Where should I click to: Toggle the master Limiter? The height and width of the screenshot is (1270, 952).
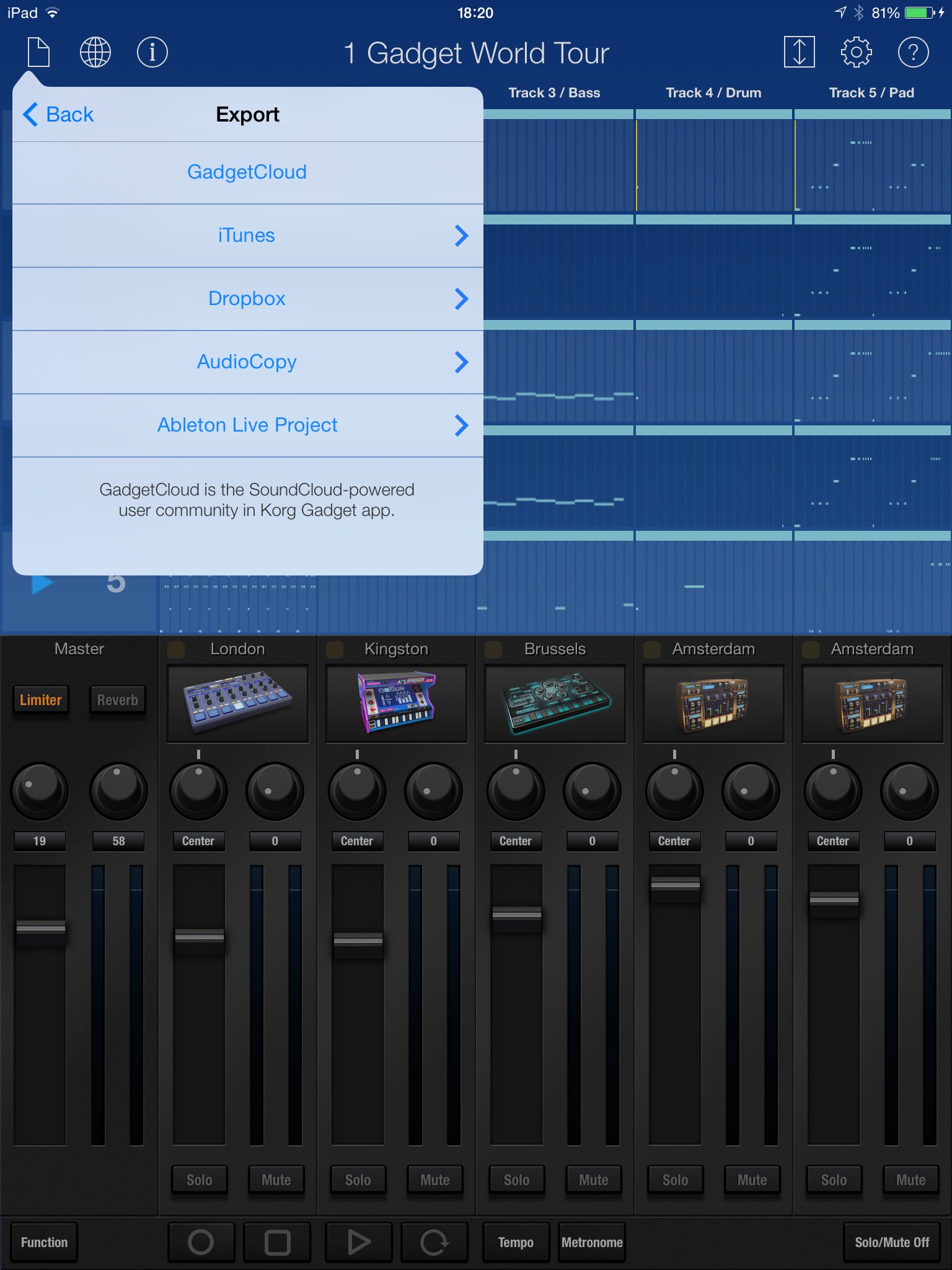click(x=41, y=700)
